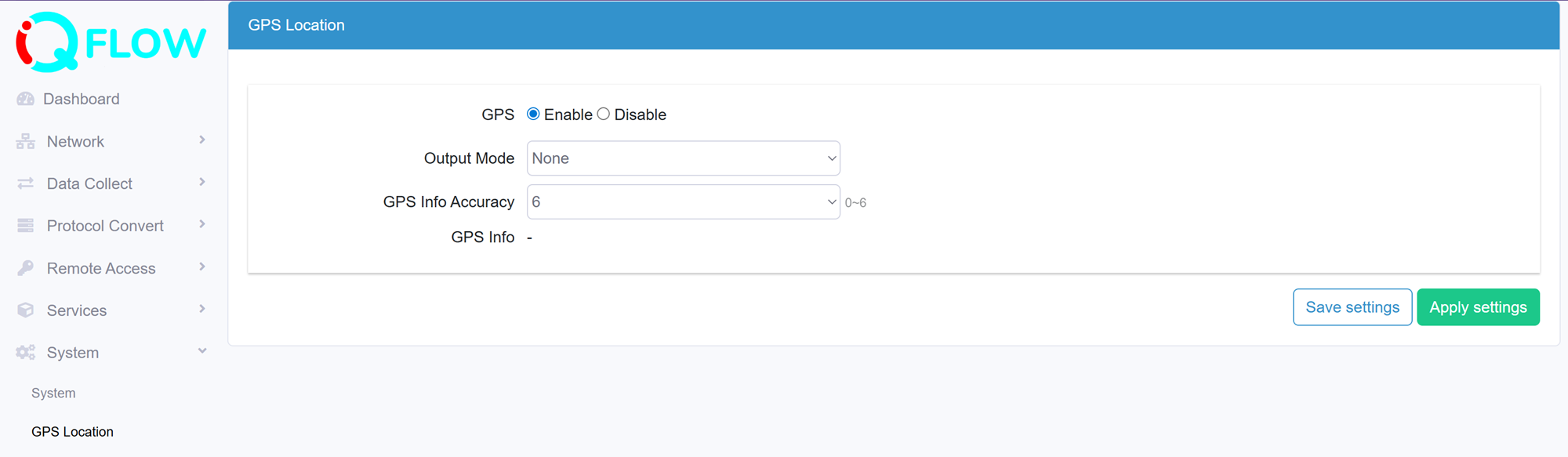Select the Network sidebar icon
Screen dimensions: 1568x457
[x=24, y=141]
